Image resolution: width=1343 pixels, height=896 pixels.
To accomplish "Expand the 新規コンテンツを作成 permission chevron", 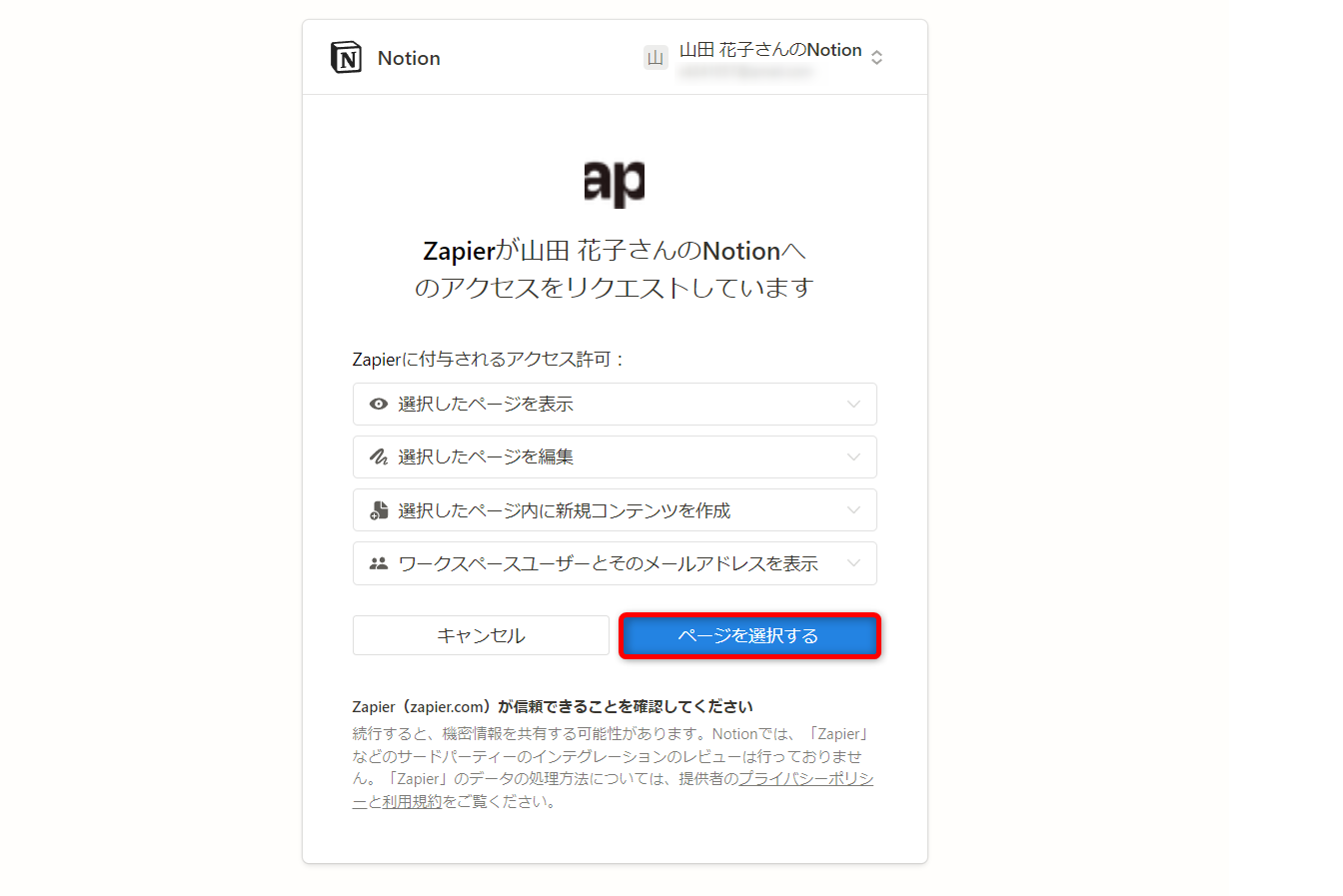I will click(x=853, y=510).
